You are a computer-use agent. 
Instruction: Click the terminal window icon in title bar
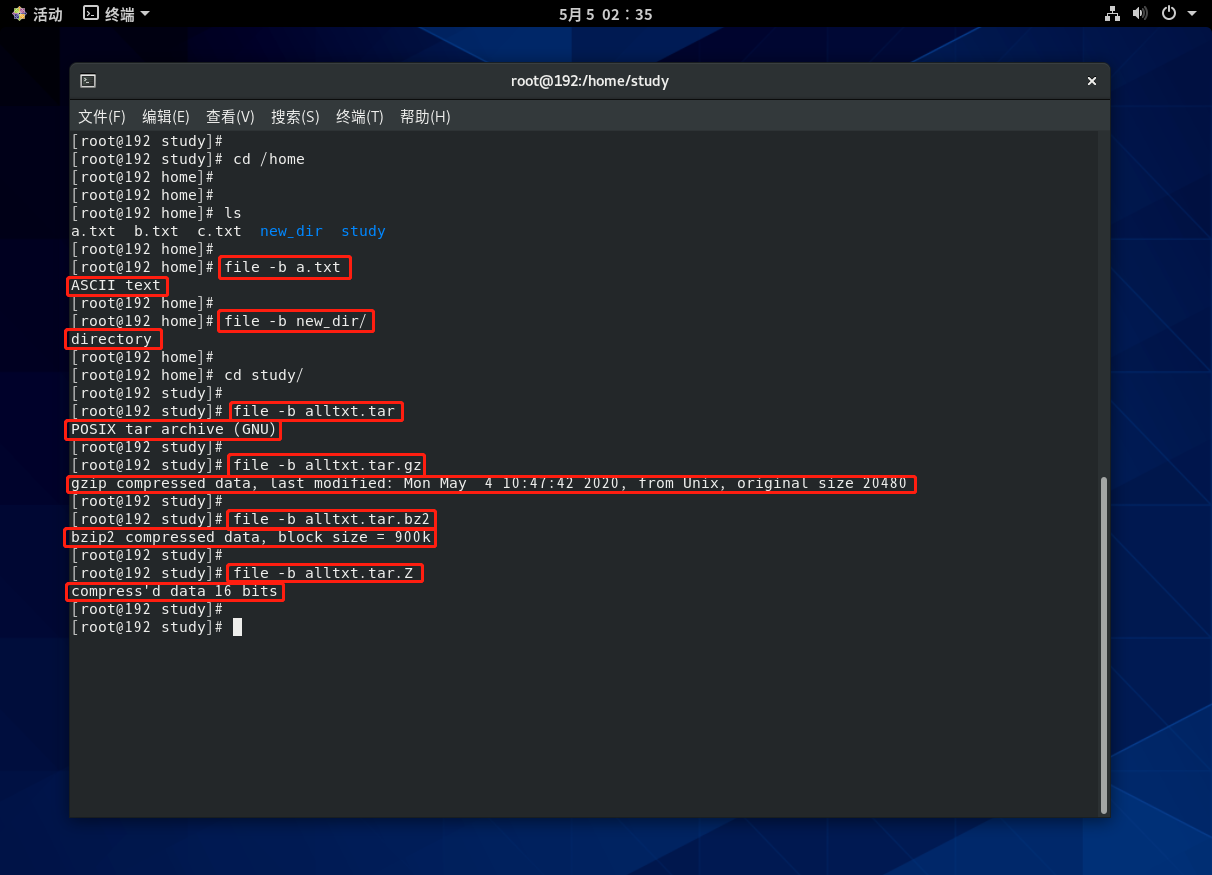88,81
